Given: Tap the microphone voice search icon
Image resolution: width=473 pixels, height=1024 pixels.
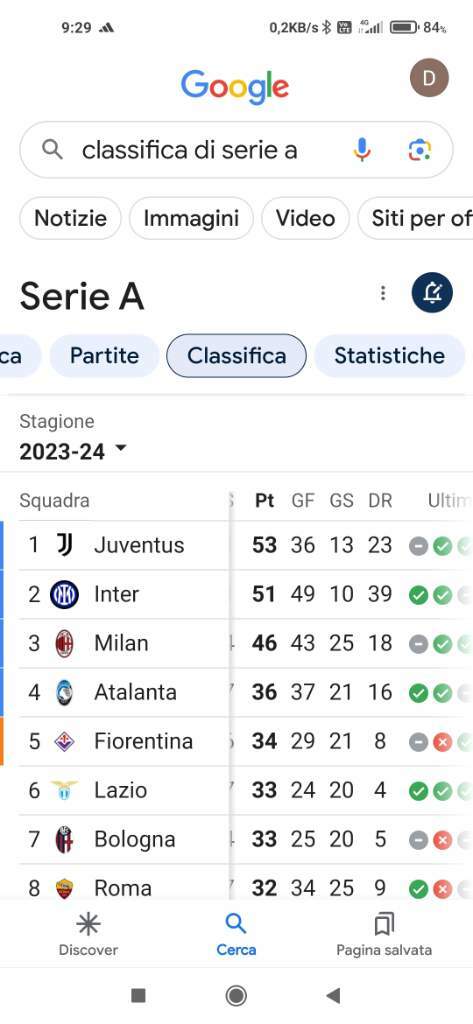Looking at the screenshot, I should click(x=362, y=150).
